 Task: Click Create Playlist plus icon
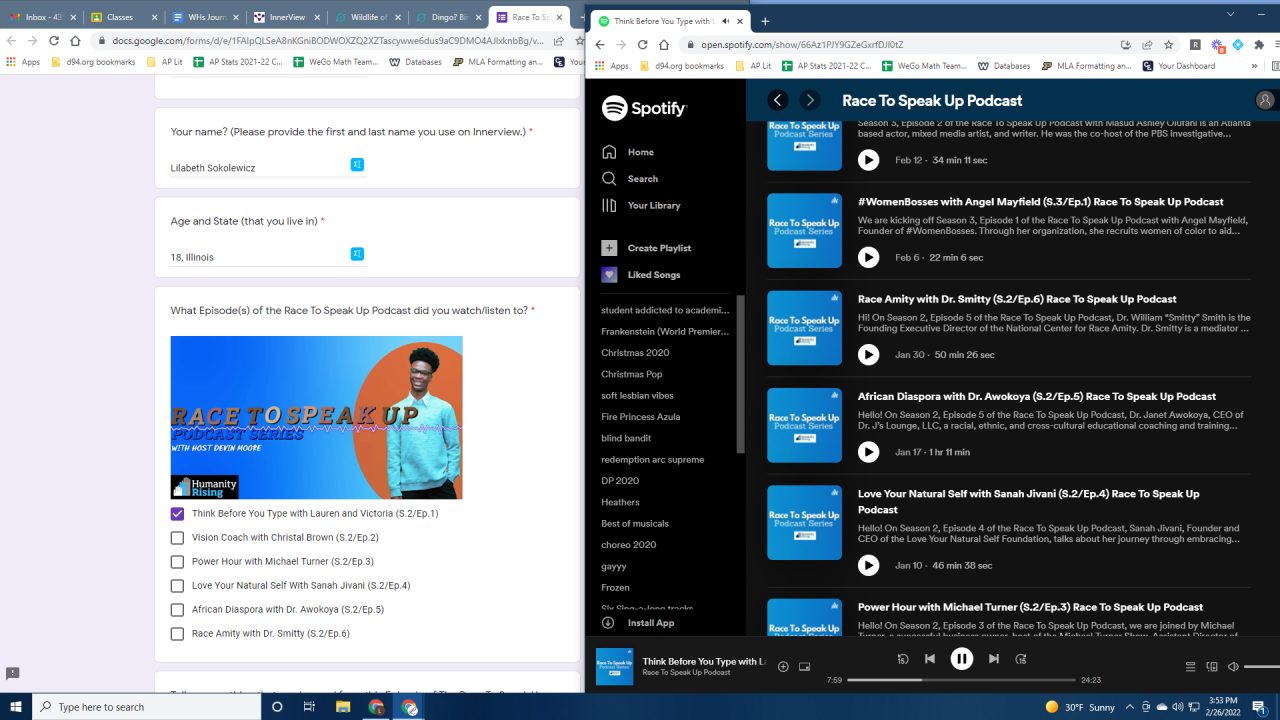point(609,248)
